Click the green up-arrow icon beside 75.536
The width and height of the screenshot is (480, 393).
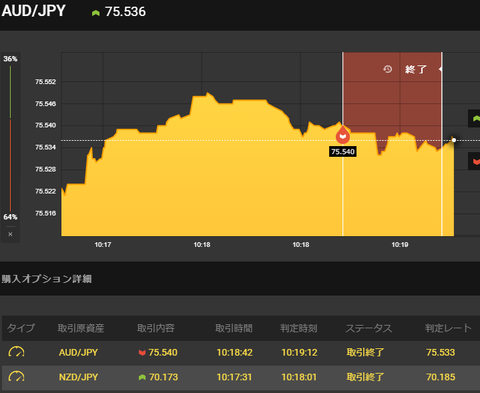pyautogui.click(x=96, y=13)
